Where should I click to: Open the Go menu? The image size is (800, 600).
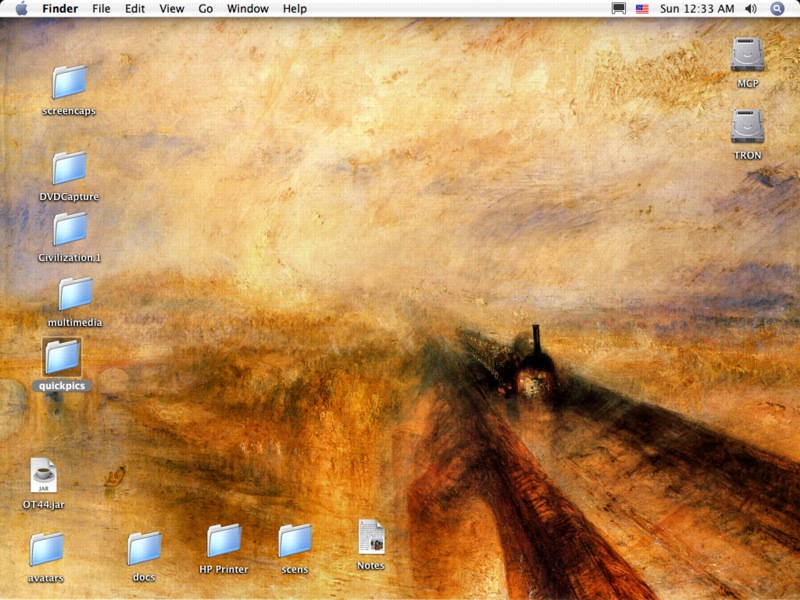[205, 9]
